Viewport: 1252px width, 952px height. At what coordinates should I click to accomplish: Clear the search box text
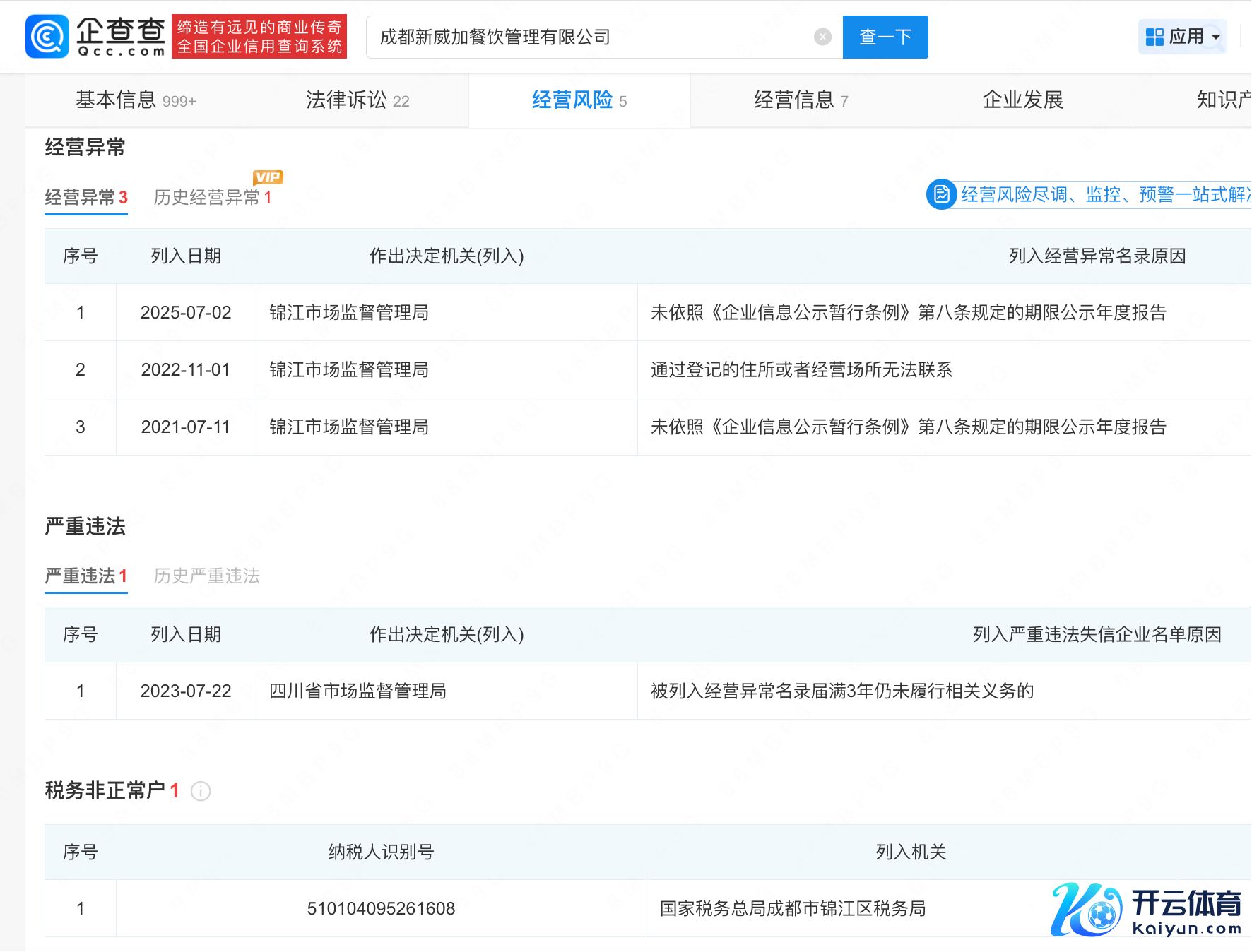(x=822, y=37)
